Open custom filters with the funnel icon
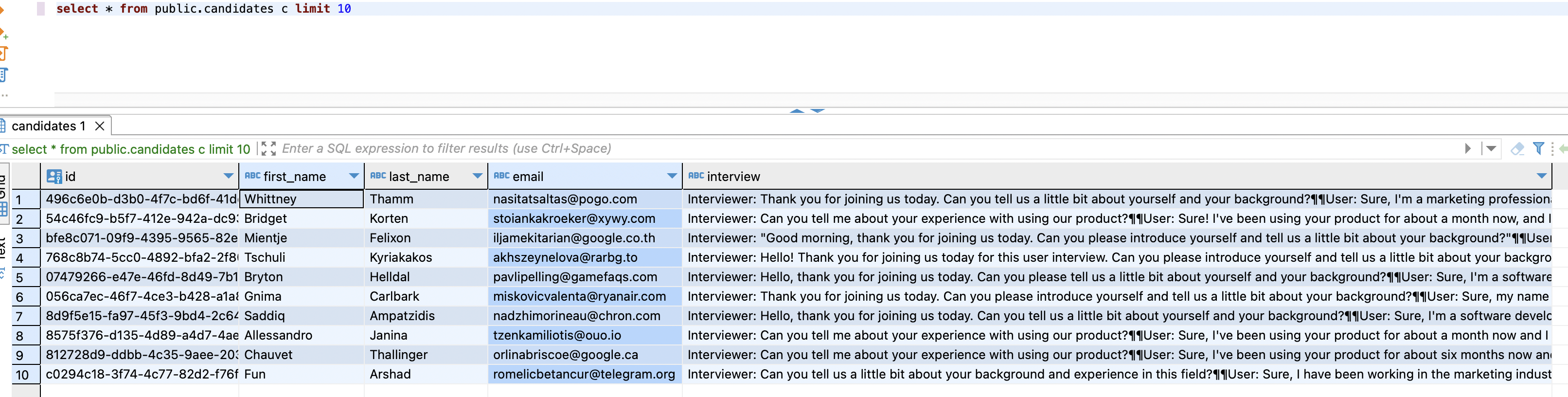The image size is (1568, 397). coord(1538,148)
